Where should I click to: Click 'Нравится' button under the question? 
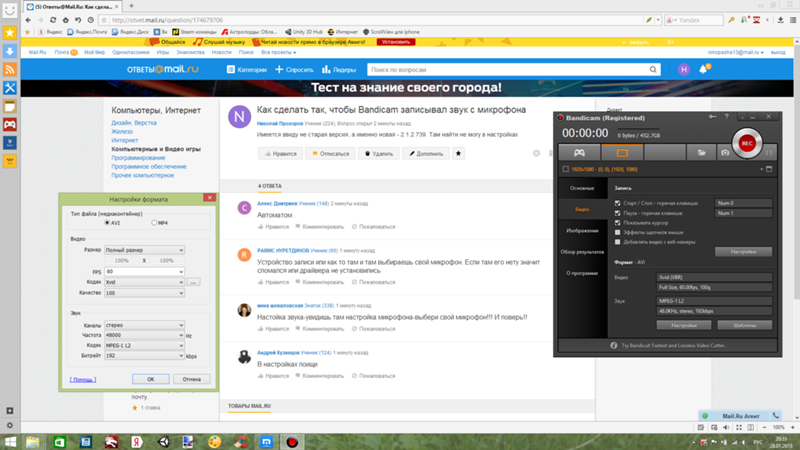[281, 154]
